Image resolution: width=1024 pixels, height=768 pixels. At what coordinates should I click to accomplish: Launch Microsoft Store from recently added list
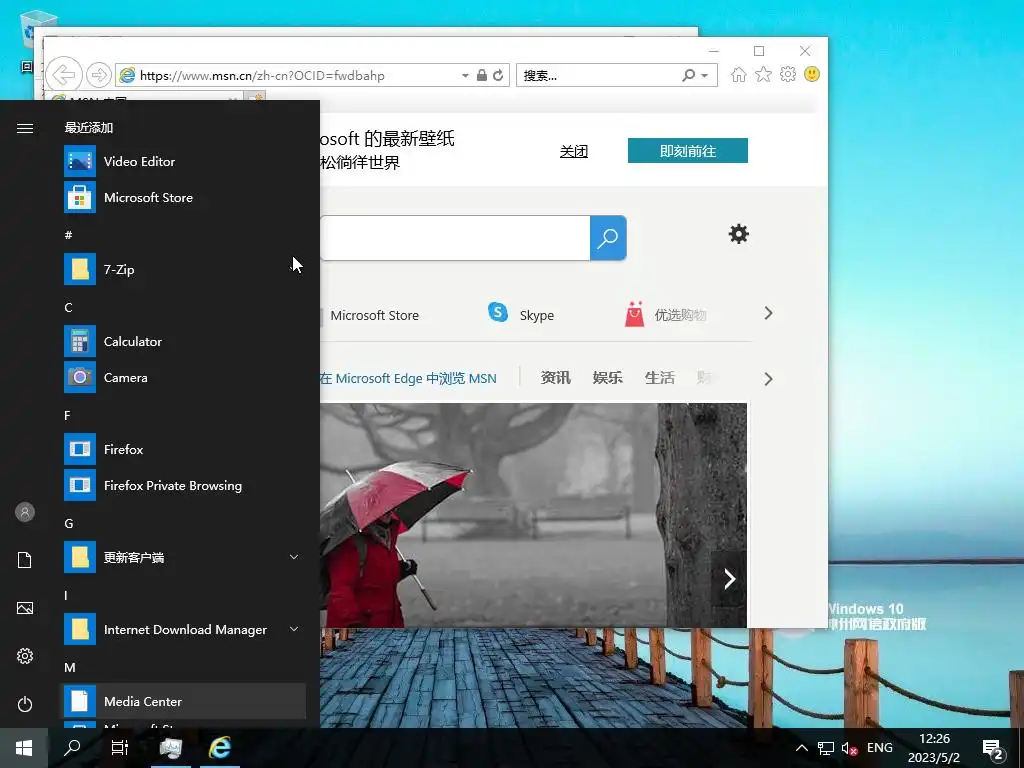[x=183, y=197]
